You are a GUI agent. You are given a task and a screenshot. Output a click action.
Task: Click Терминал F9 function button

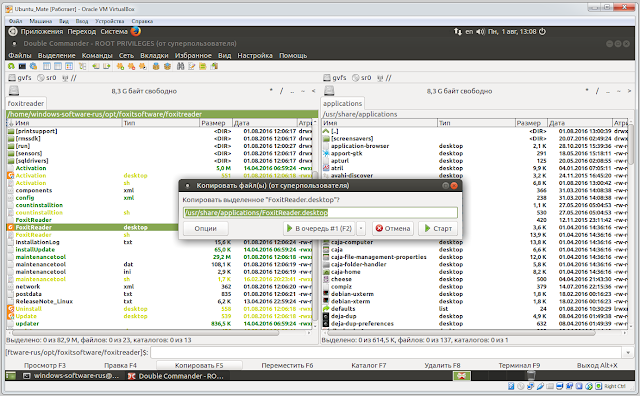pos(519,365)
